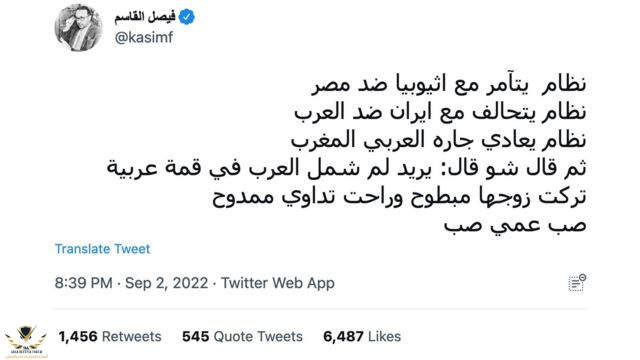
Task: Open the Twitter Web App source link
Action: coord(278,283)
